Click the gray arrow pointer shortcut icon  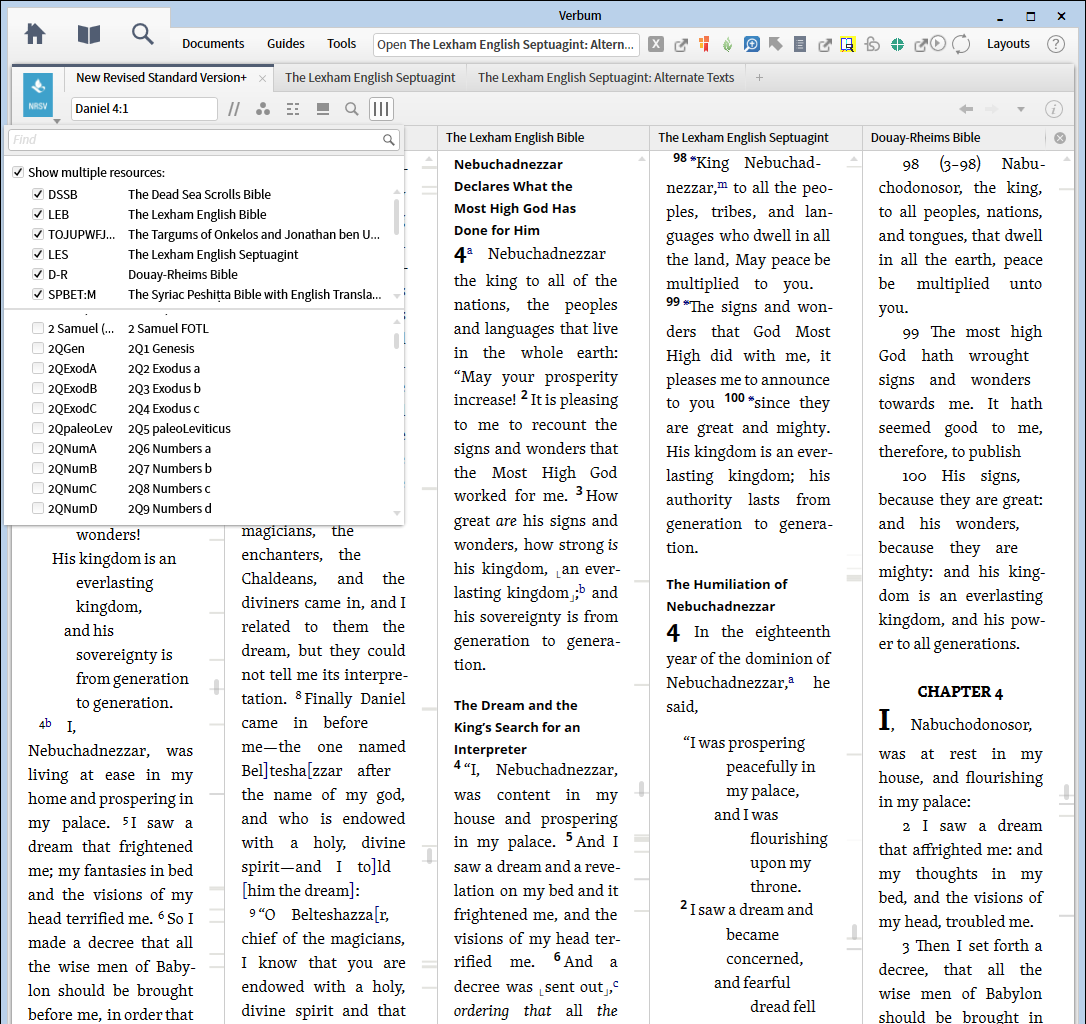tap(776, 44)
